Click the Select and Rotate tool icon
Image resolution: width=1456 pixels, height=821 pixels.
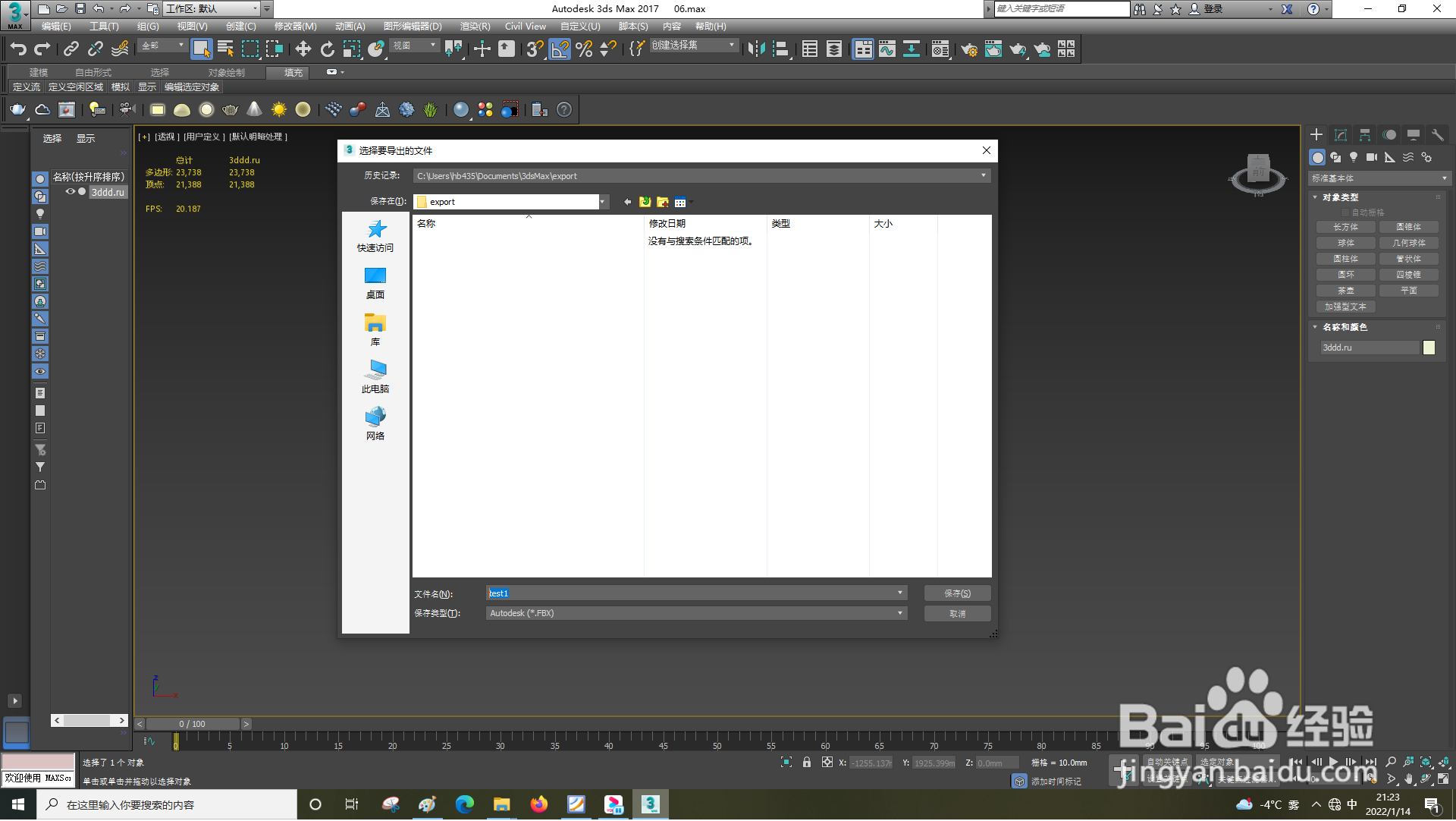point(327,49)
